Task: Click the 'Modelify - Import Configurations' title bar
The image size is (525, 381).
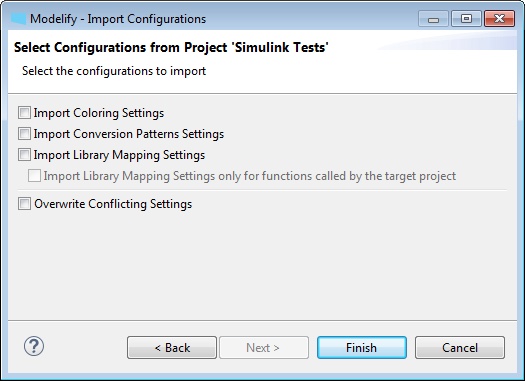Action: pos(118,19)
